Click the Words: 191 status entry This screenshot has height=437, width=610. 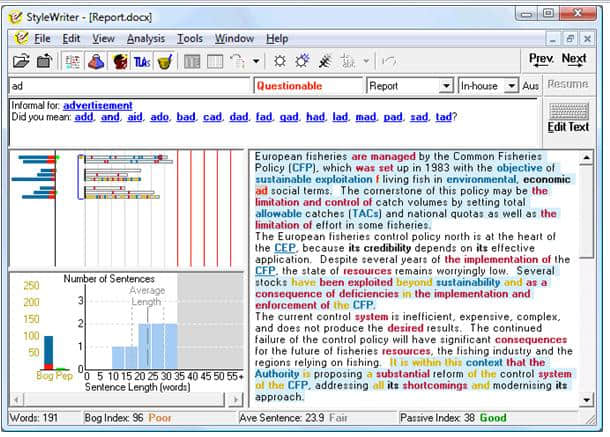click(x=34, y=418)
